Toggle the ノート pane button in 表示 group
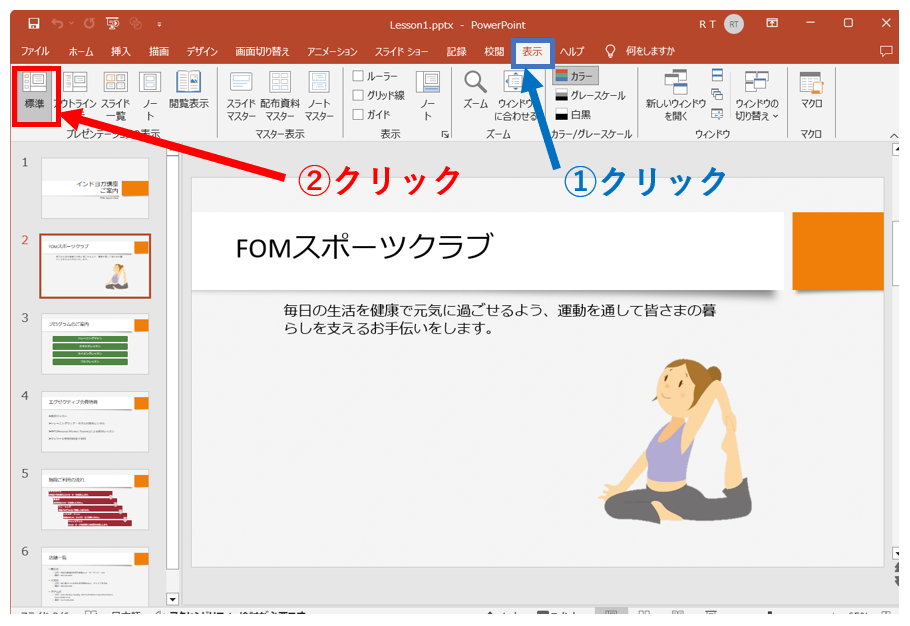This screenshot has height=626, width=910. [428, 96]
